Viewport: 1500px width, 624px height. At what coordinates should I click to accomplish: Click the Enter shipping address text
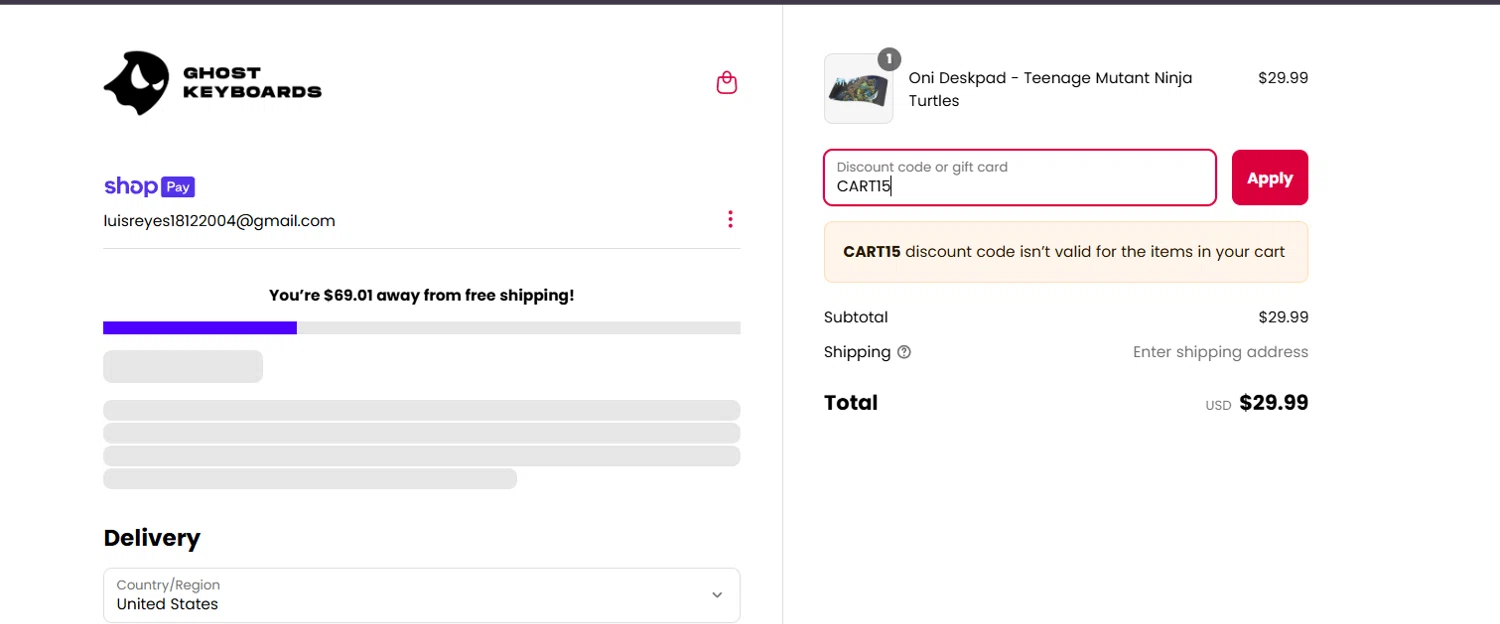coord(1220,352)
